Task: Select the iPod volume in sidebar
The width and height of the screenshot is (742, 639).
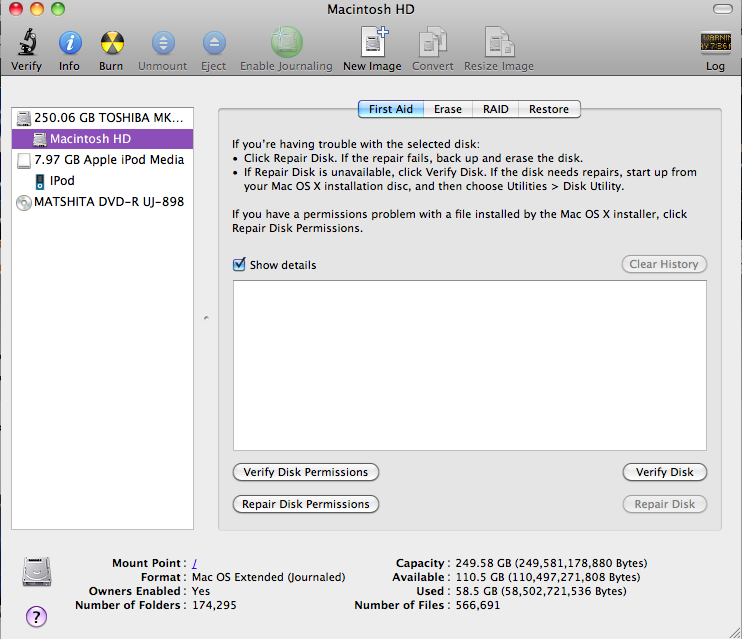Action: [102, 180]
